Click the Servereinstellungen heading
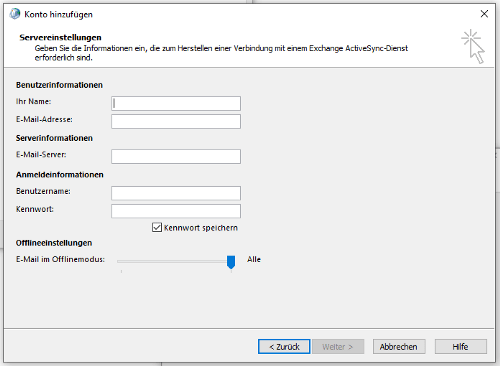Image resolution: width=500 pixels, height=366 pixels. click(60, 37)
